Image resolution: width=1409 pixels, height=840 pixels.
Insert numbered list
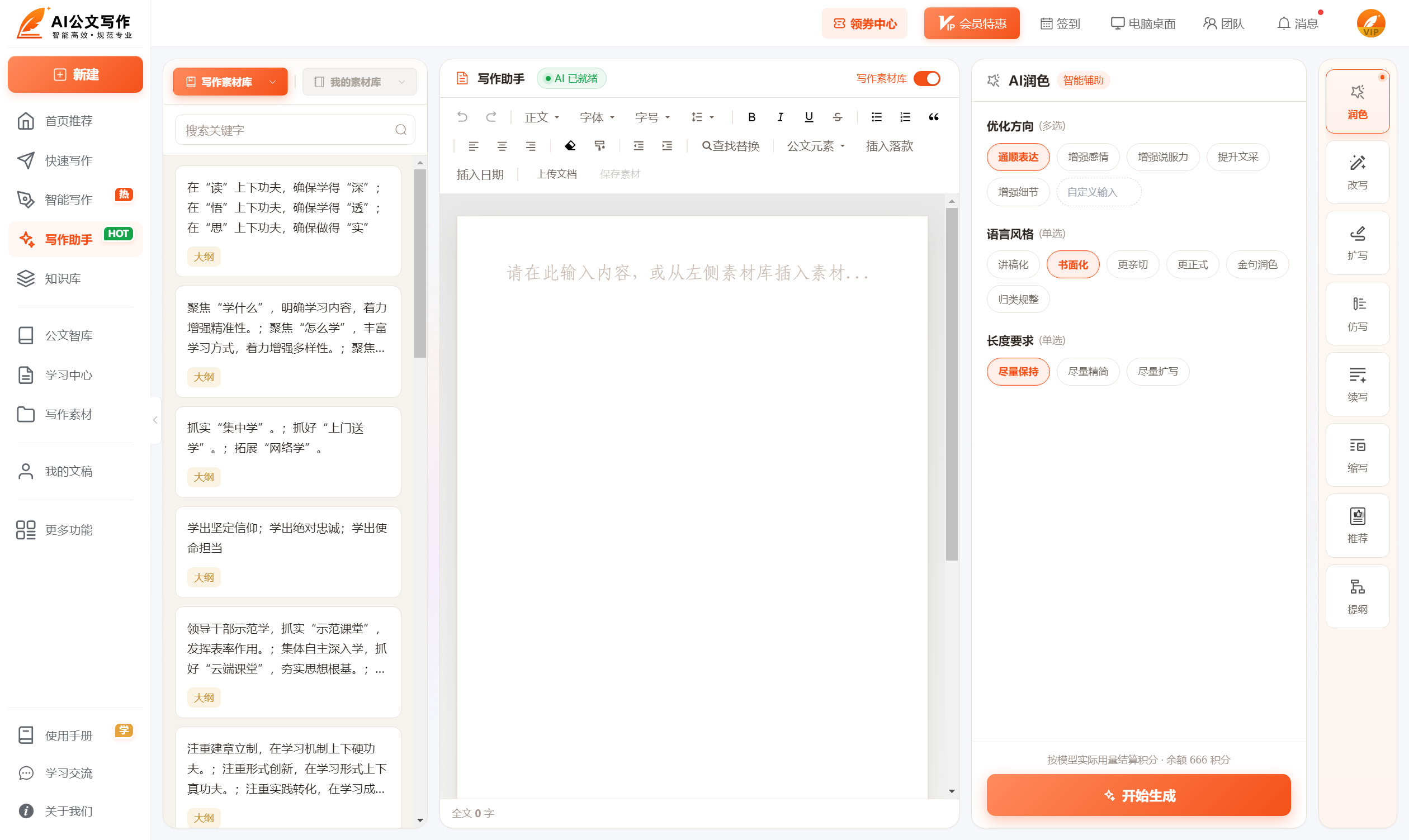[x=905, y=117]
